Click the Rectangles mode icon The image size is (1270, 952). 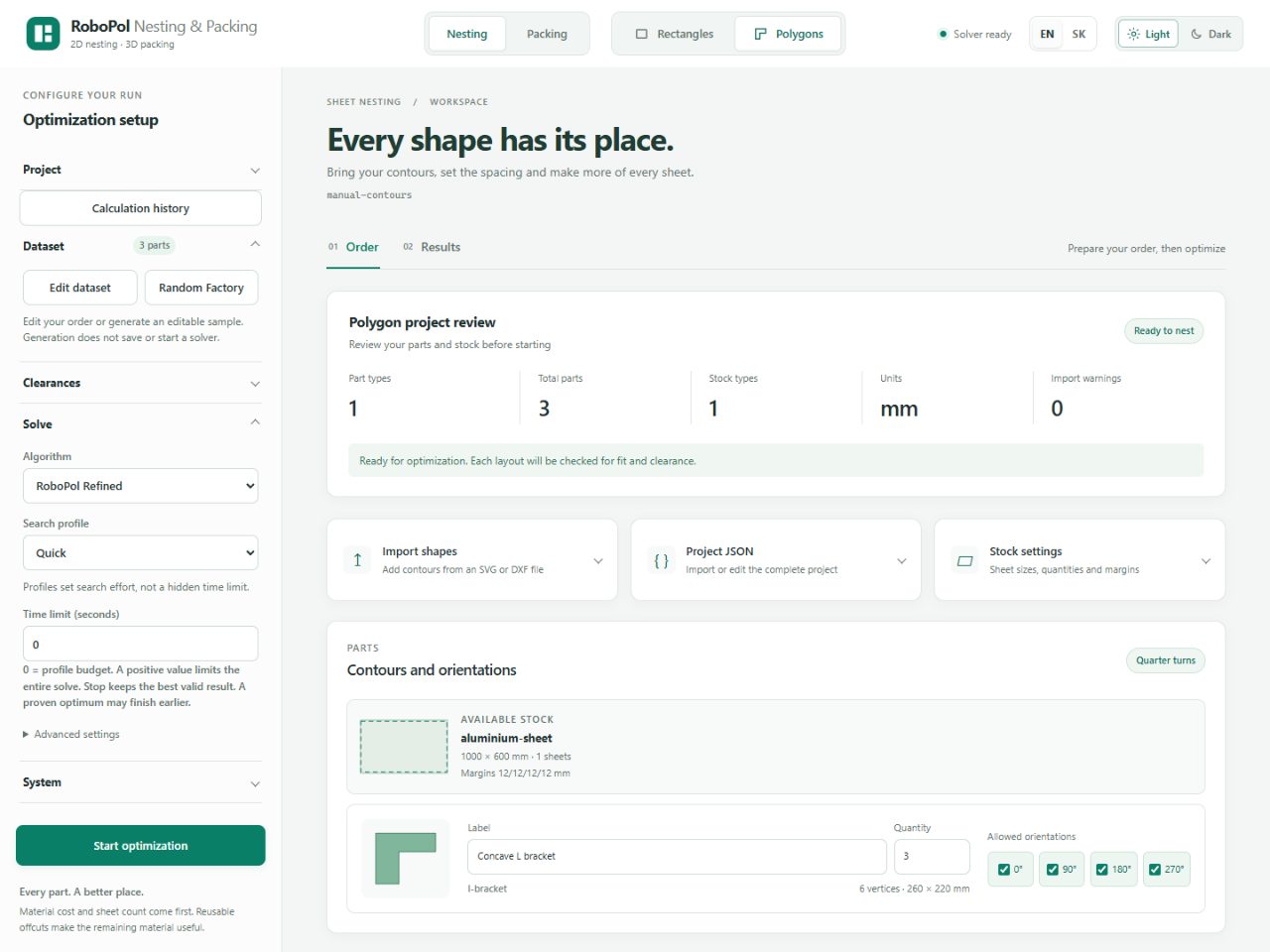[642, 34]
